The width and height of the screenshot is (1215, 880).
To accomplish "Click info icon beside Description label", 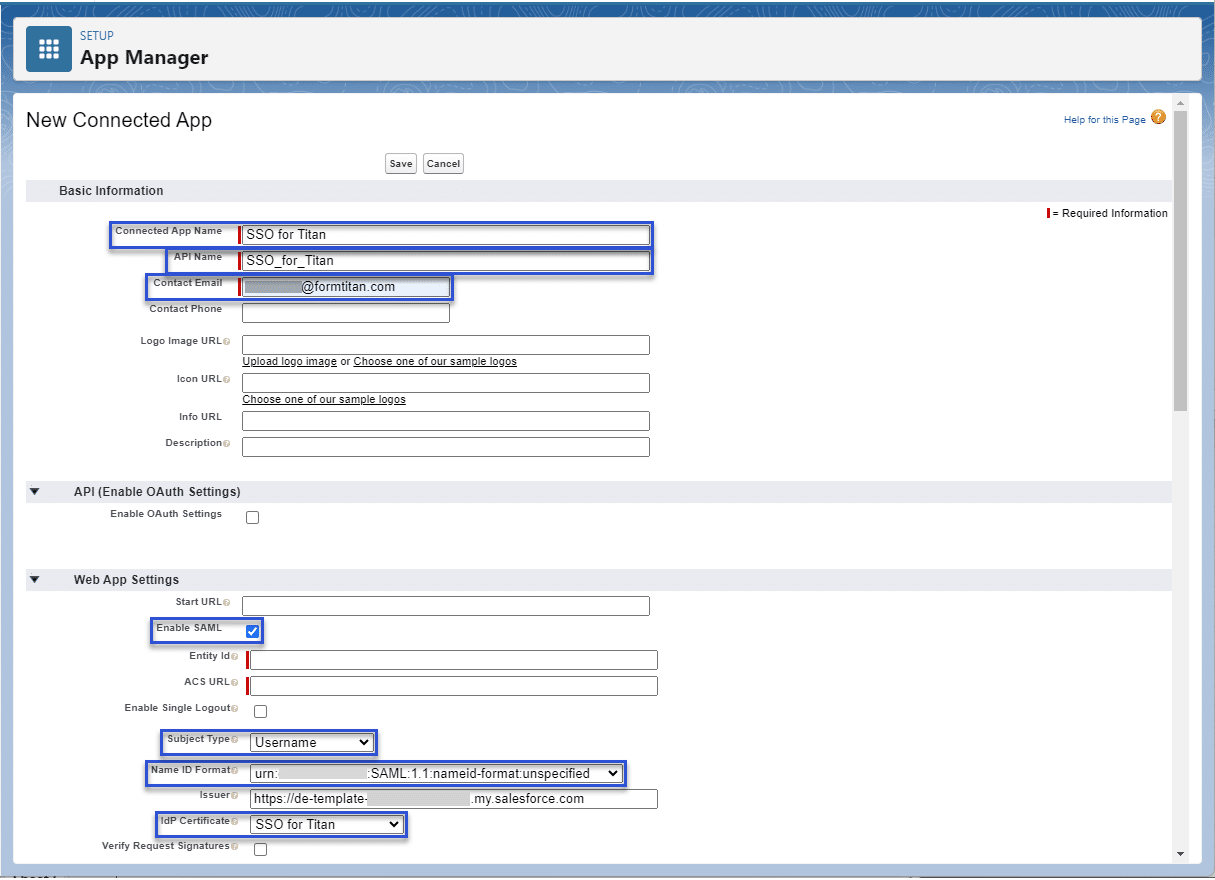I will [227, 444].
